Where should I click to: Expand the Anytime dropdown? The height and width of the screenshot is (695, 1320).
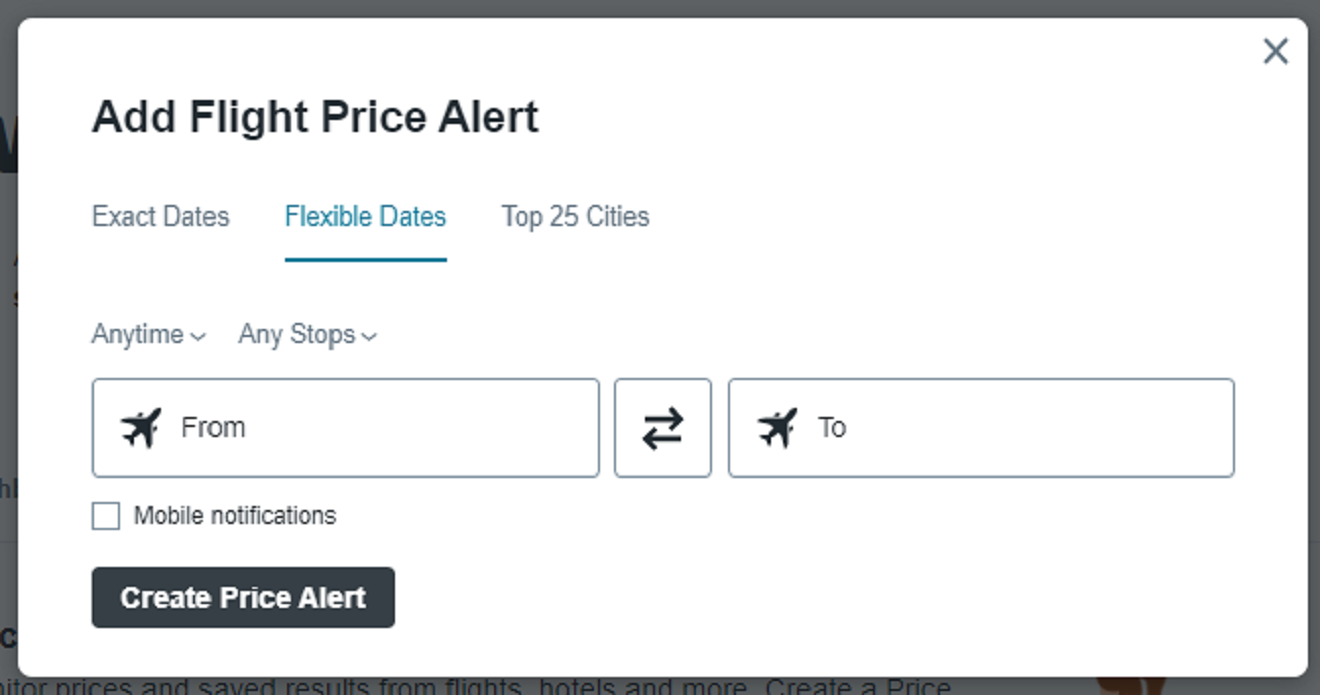(x=138, y=334)
